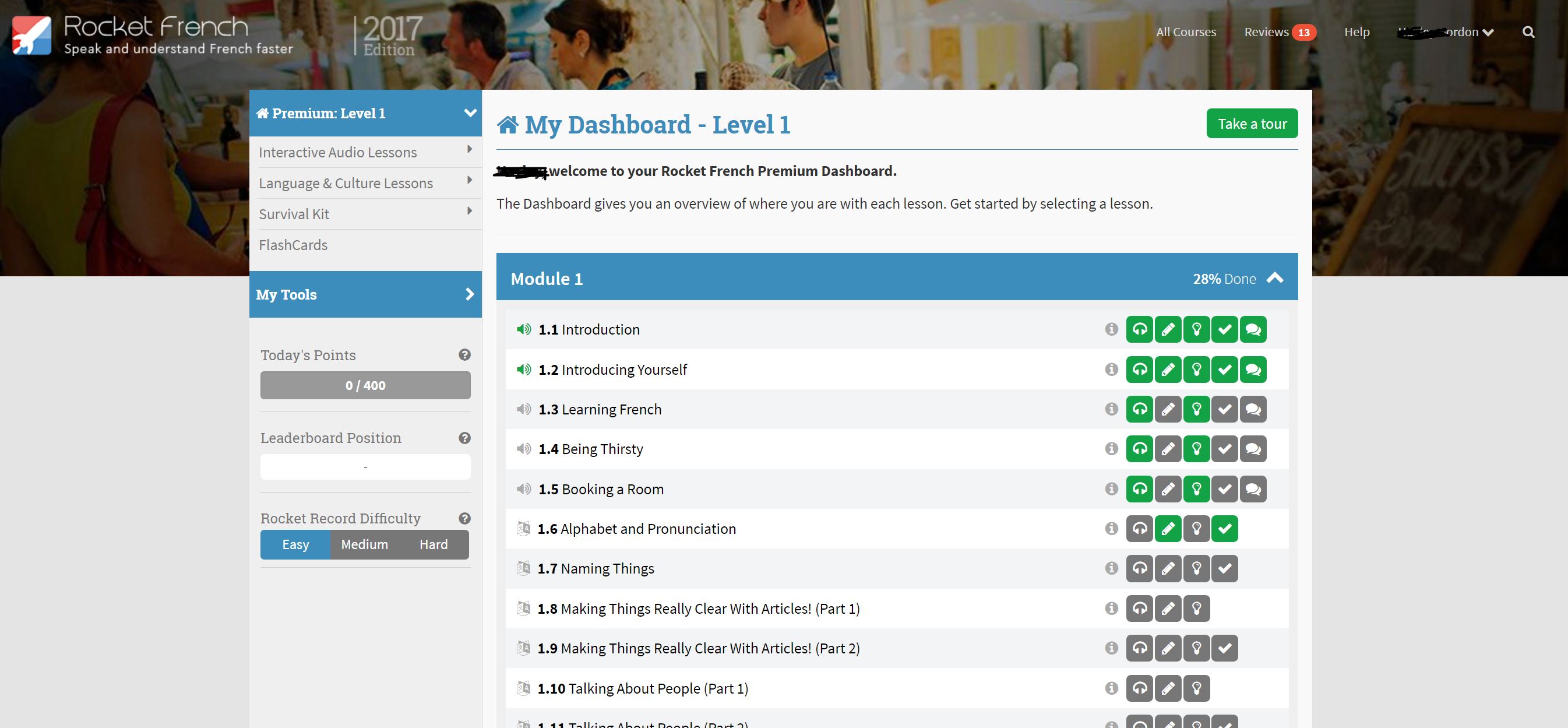
Task: Click info icon for 1.6 Alphabet and Pronunciation
Action: 1112,528
